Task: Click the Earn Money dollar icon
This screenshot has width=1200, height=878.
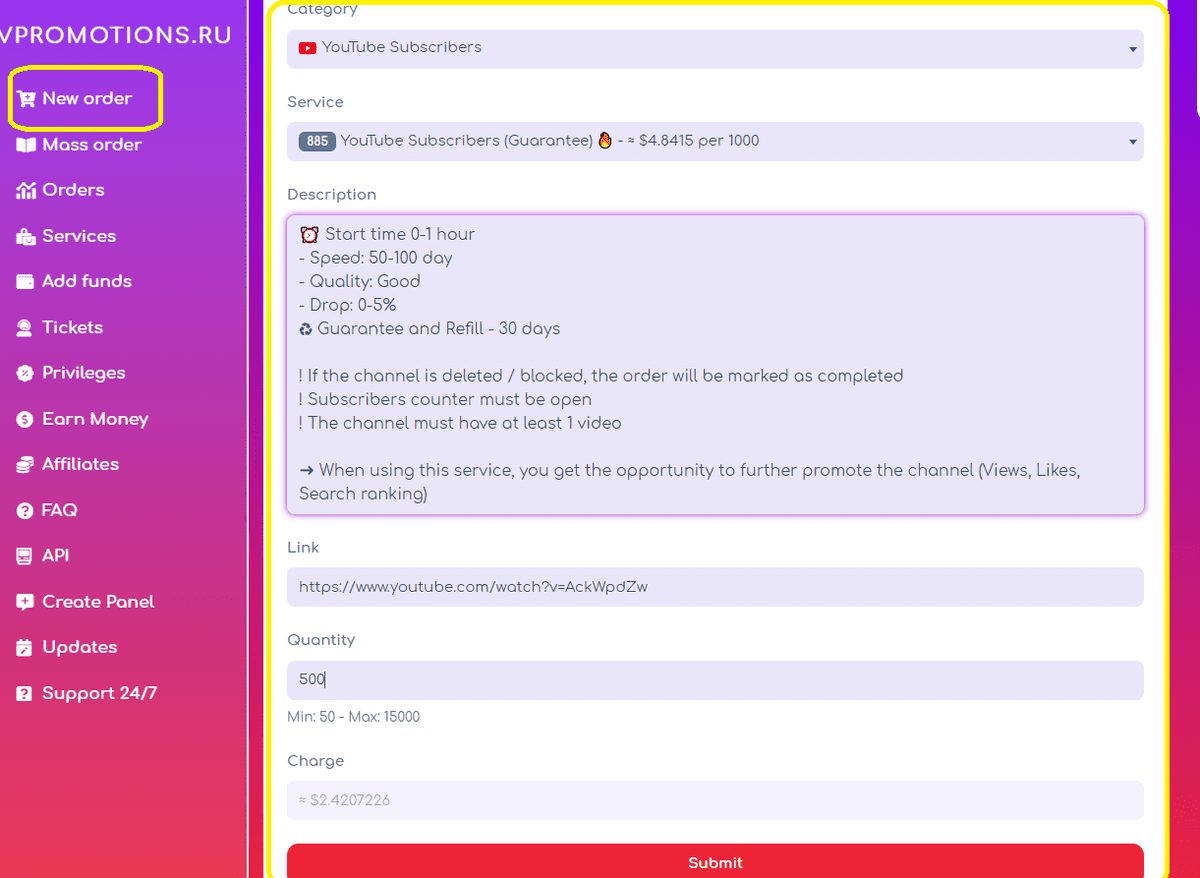Action: pyautogui.click(x=25, y=419)
